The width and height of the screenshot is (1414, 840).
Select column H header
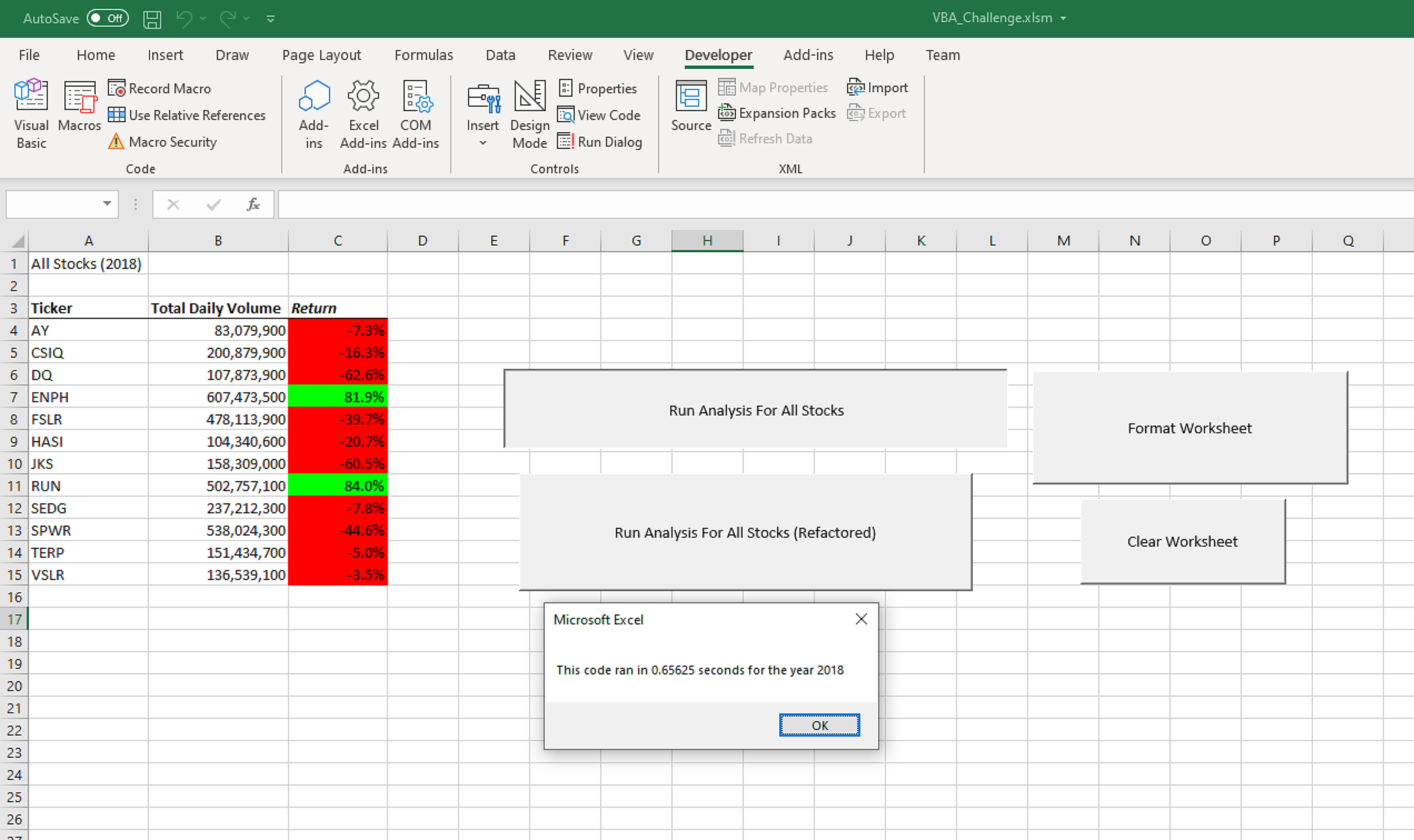[707, 241]
